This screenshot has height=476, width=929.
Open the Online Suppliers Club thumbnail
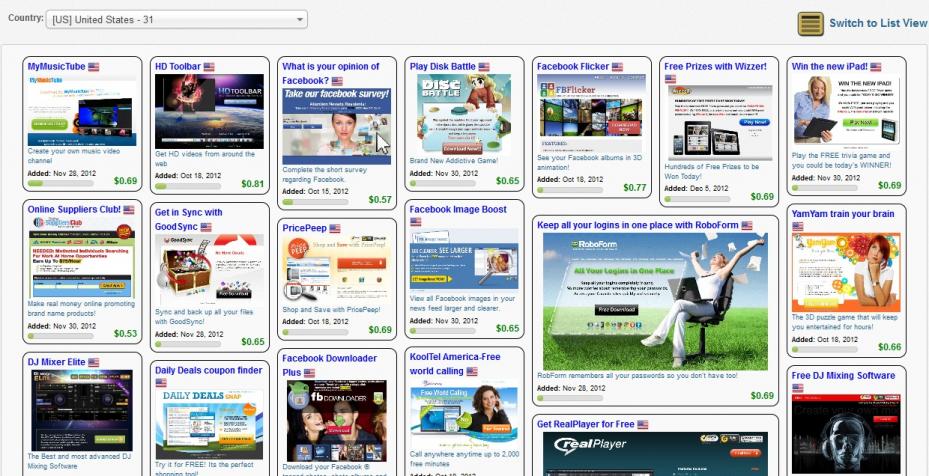tap(82, 257)
